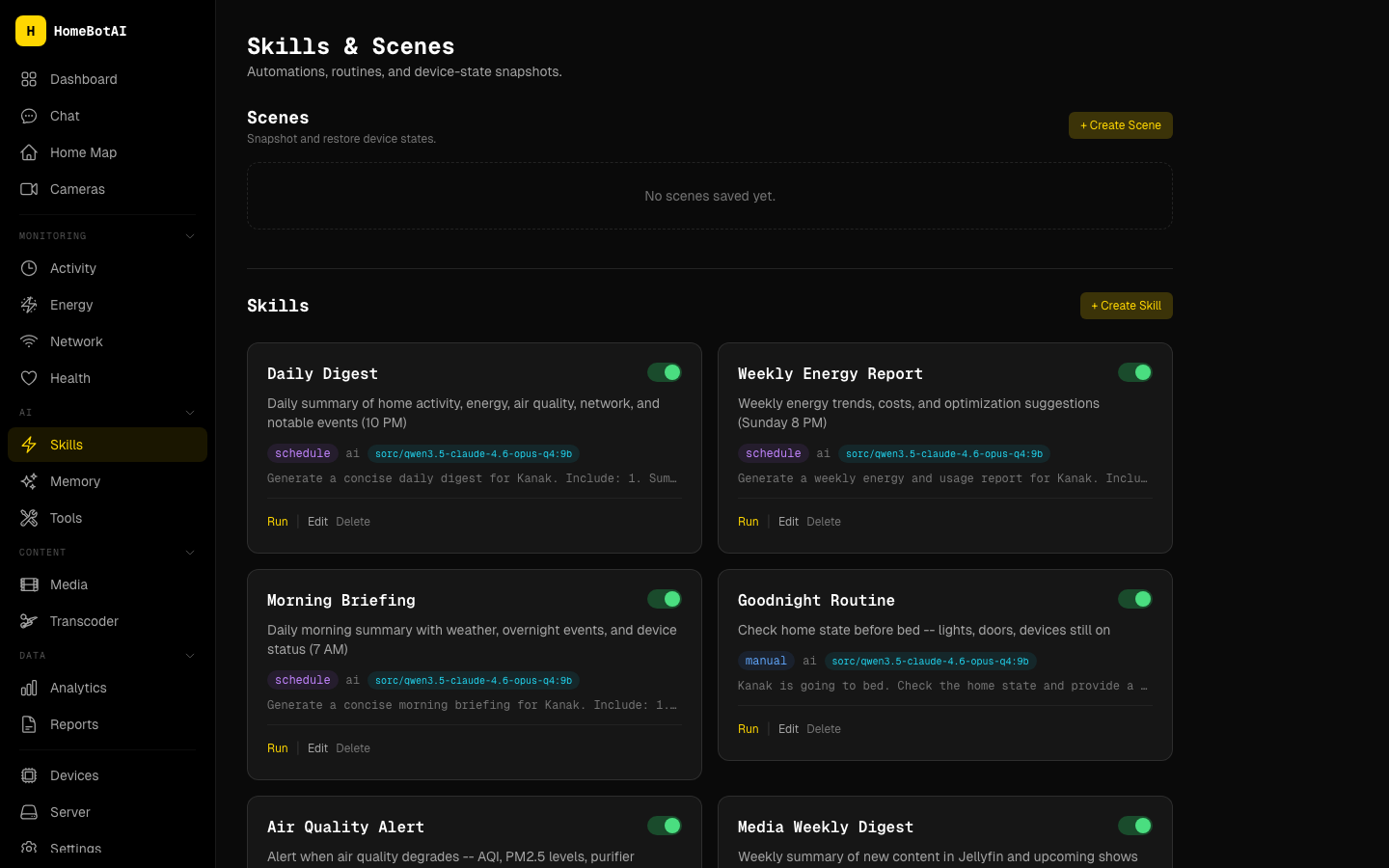Toggle the Goodnight Routine skill off

point(1134,599)
